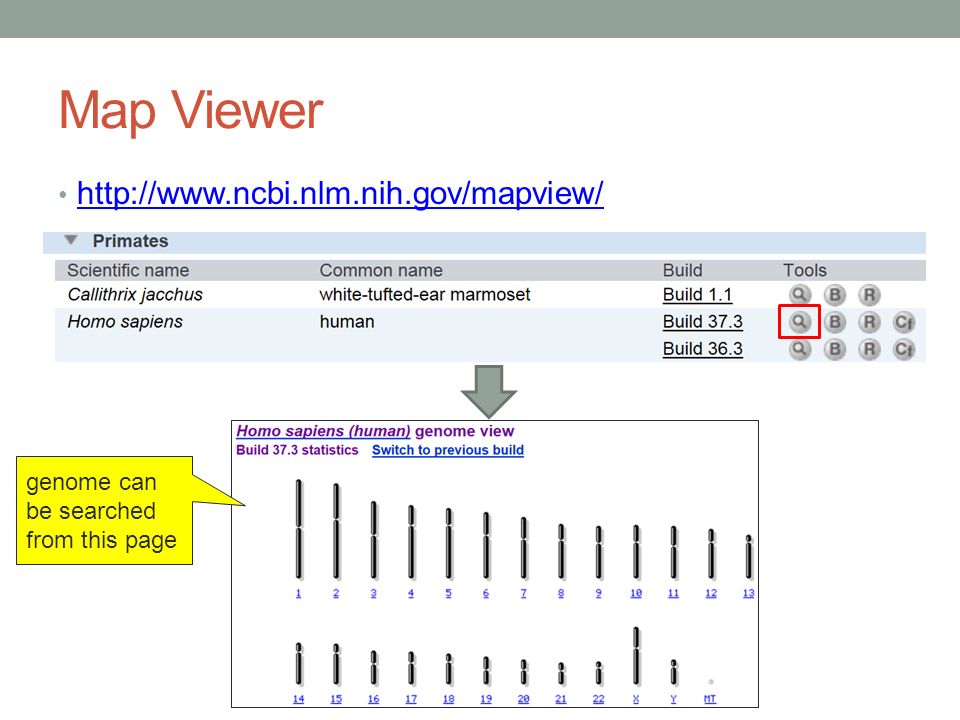This screenshot has width=960, height=720.
Task: Open chromosome 1 number link
Action: click(298, 593)
